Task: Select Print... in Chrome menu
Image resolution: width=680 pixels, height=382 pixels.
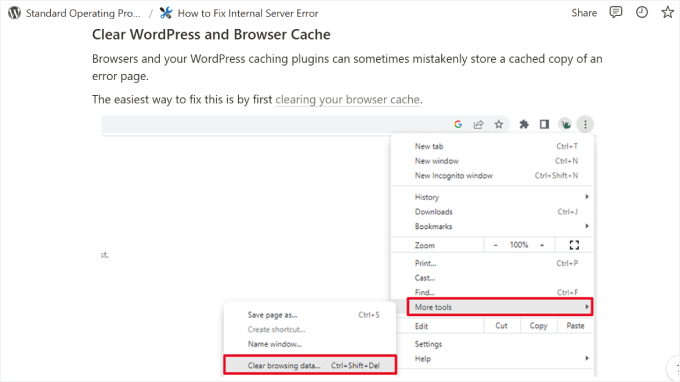Action: [x=492, y=263]
